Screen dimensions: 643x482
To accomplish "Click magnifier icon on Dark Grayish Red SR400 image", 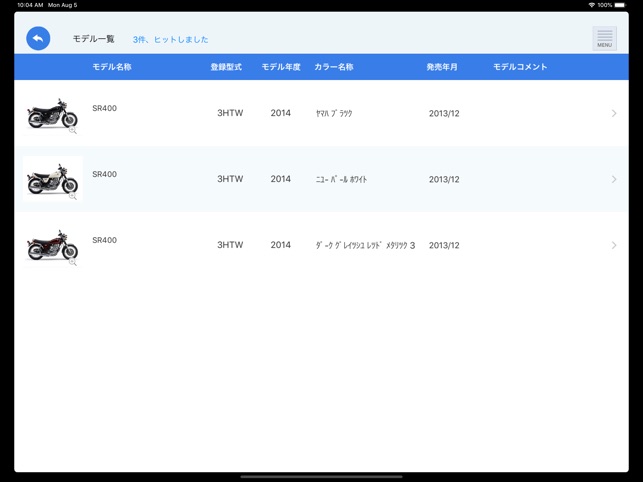I will 73,263.
